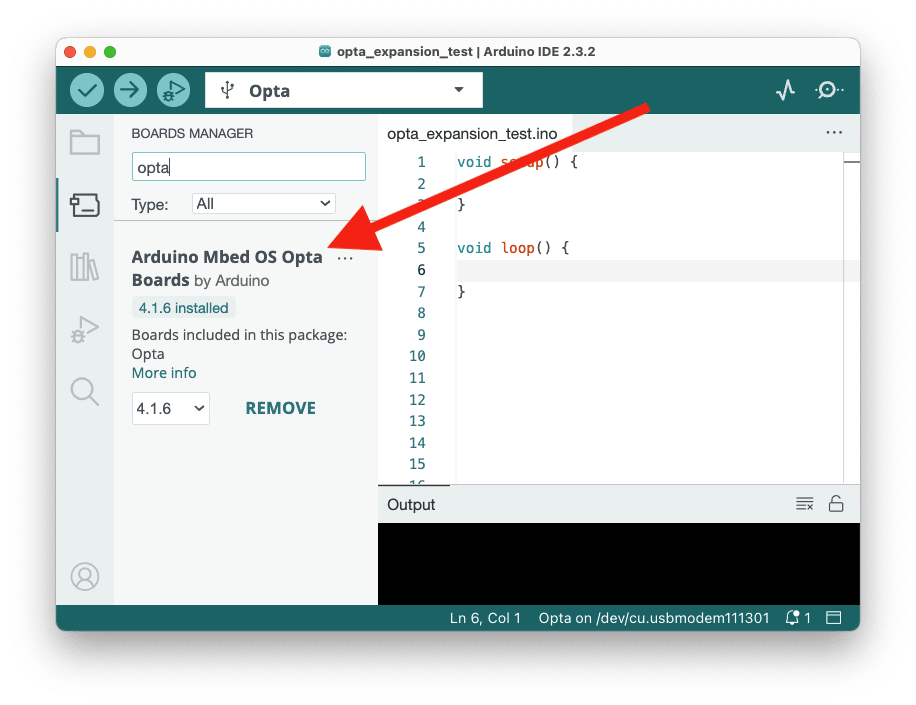
Task: Click the Arduino Mbed OS Opta Boards title
Action: tap(227, 269)
